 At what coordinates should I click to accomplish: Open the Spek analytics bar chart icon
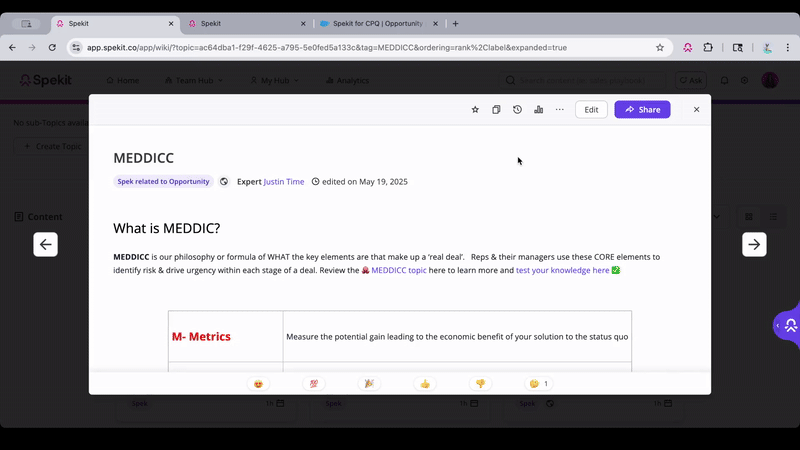538,110
